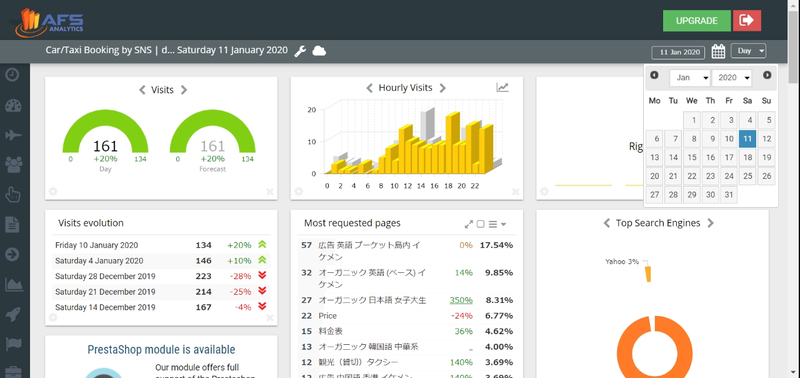Screen dimensions: 800x378
Task: Click the rocket icon in sidebar
Action: pos(13,314)
